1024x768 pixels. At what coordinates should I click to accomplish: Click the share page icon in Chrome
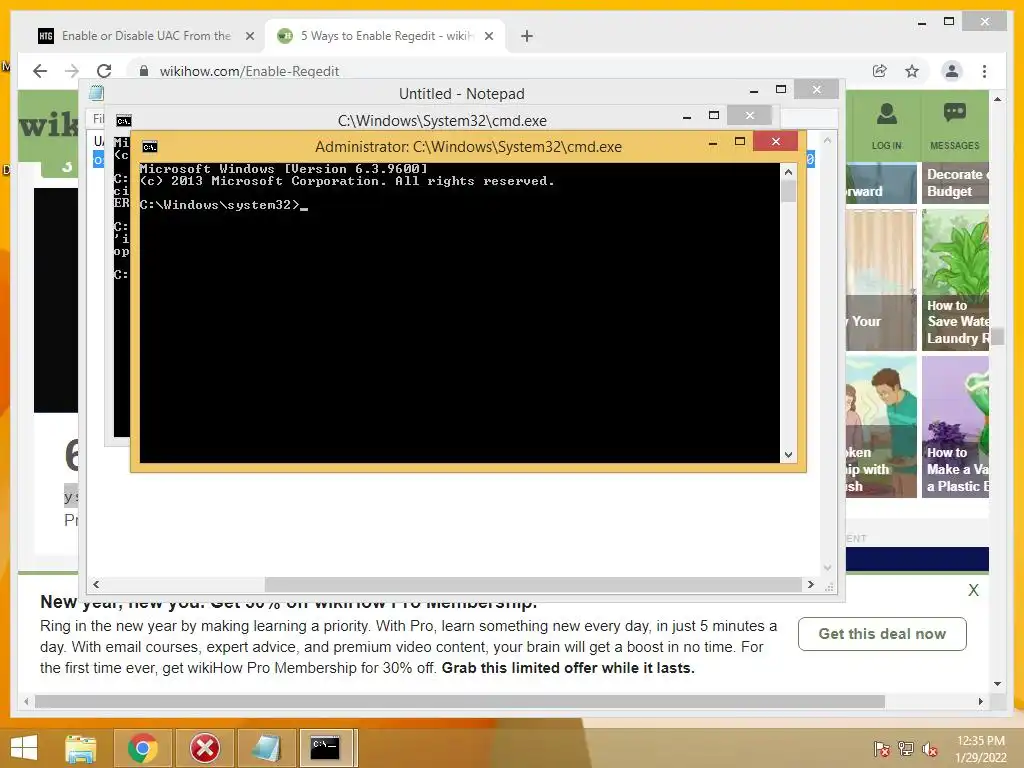point(880,71)
